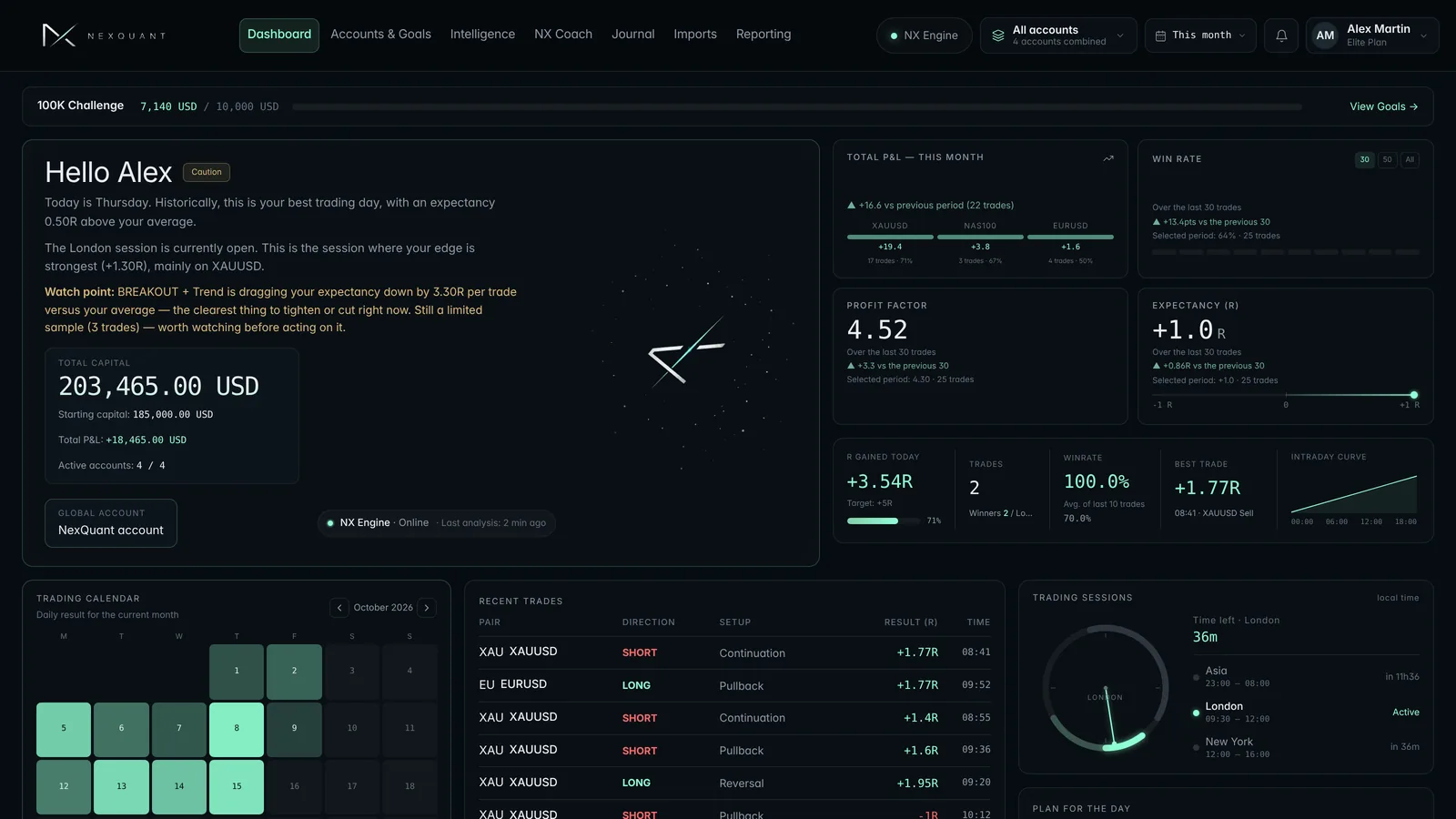Click the Total P&L trend chart icon
Screen dimensions: 1456x819
click(x=1108, y=158)
